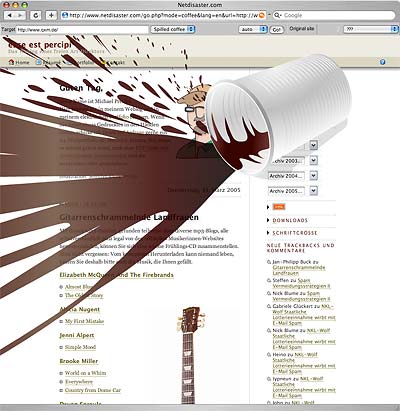Image resolution: width=400 pixels, height=411 pixels.
Task: Open the Archiv 2005 dropdown arrow
Action: [x=313, y=191]
